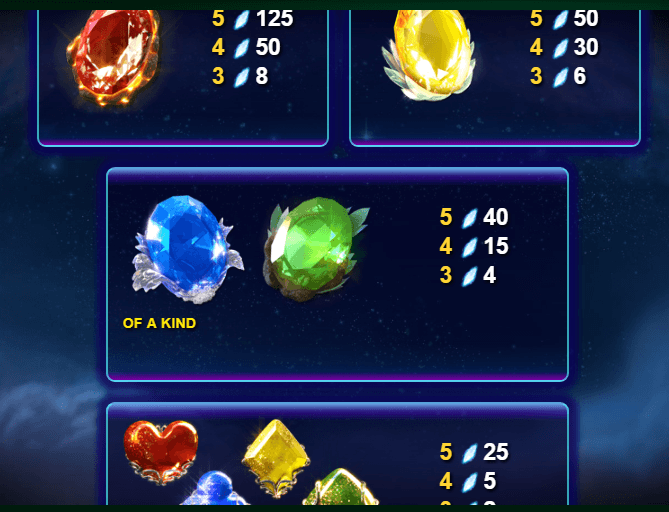
Task: Click the red heart gem symbol
Action: 161,451
